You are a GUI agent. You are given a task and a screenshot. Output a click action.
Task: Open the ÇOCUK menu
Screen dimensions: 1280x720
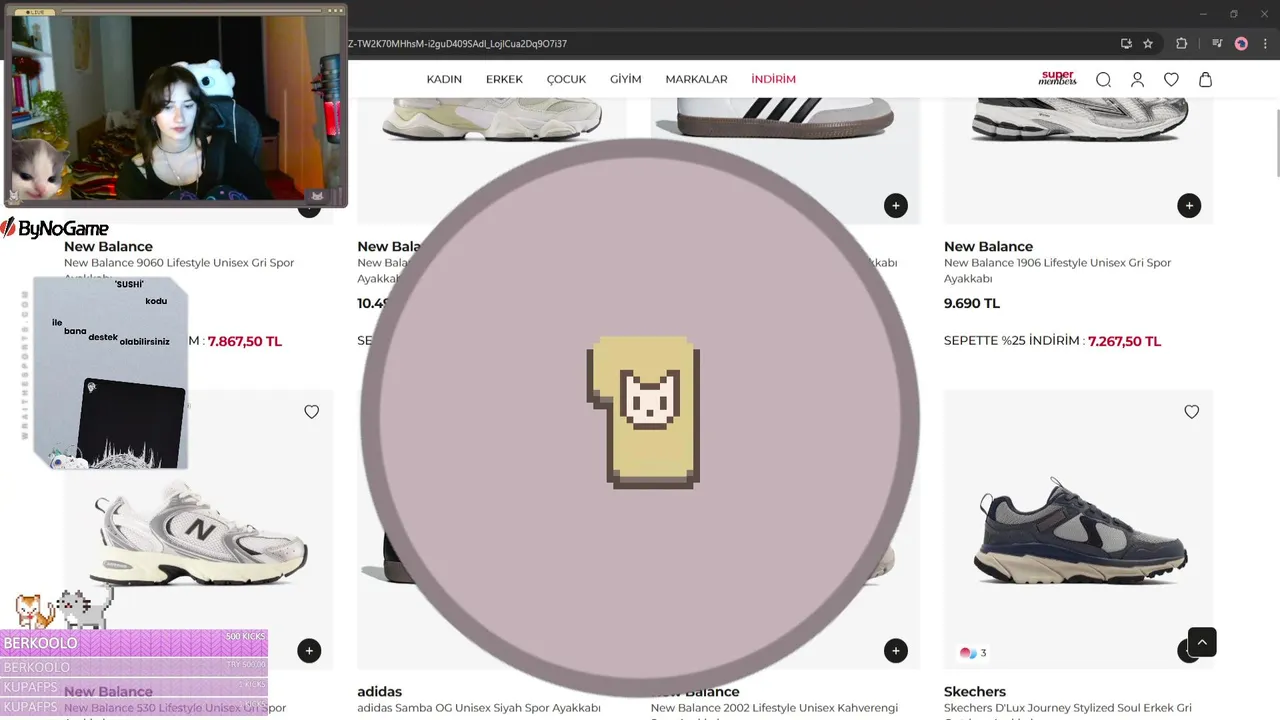click(x=566, y=79)
